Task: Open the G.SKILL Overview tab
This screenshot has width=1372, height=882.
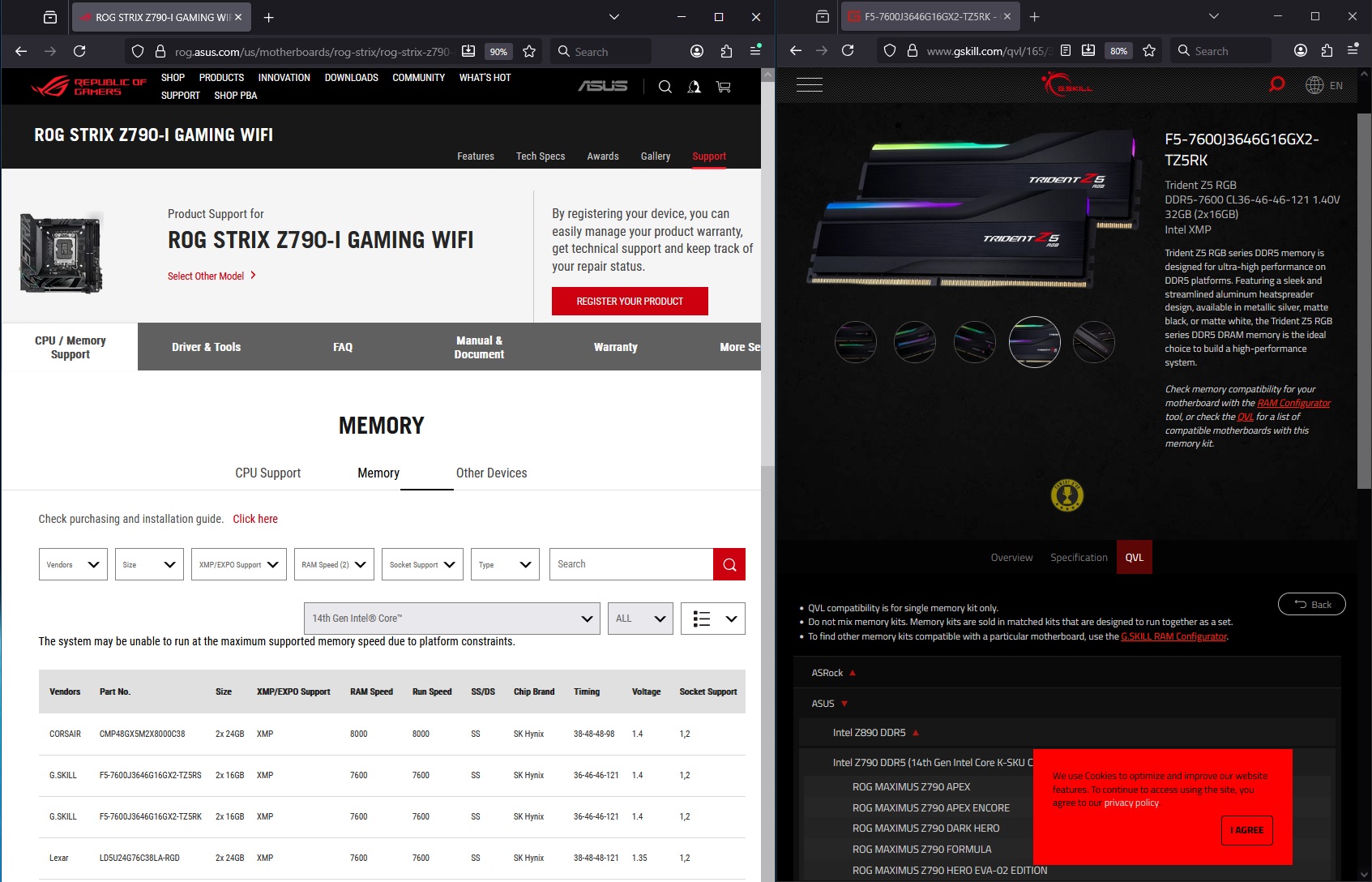Action: pyautogui.click(x=1011, y=558)
